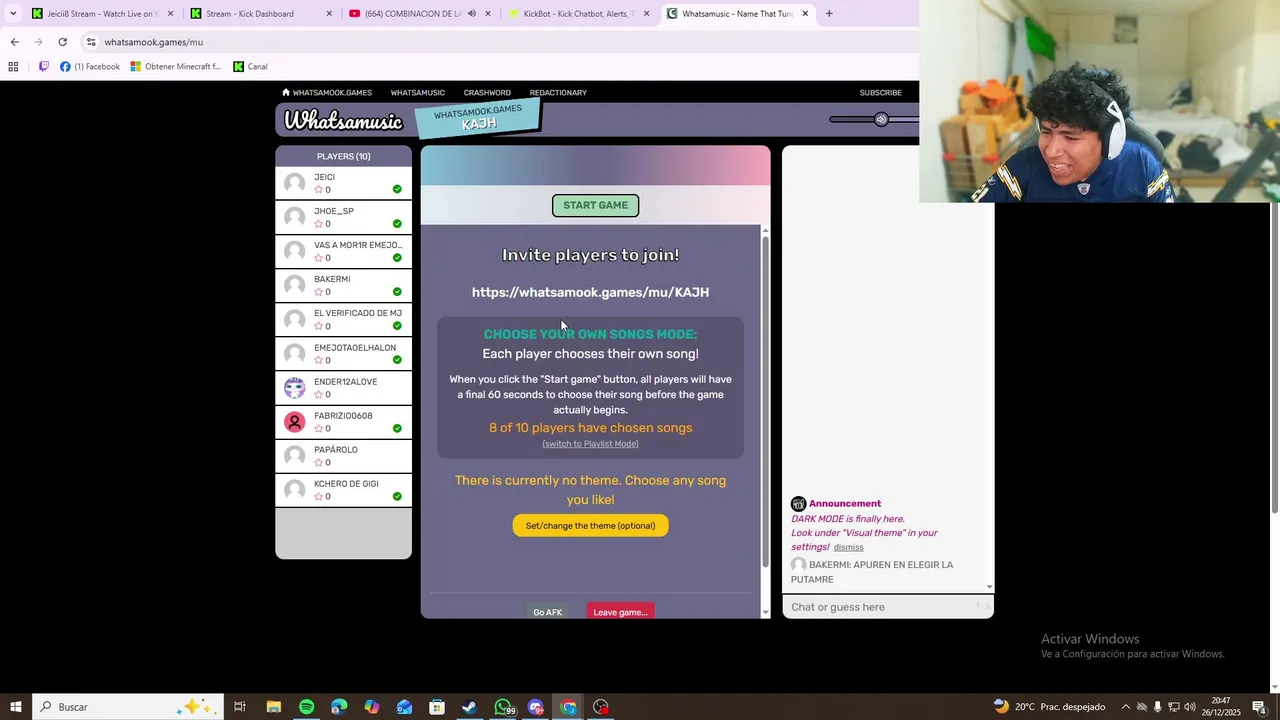This screenshot has height=720, width=1280.
Task: Reload the Whatsamusic page
Action: [62, 42]
